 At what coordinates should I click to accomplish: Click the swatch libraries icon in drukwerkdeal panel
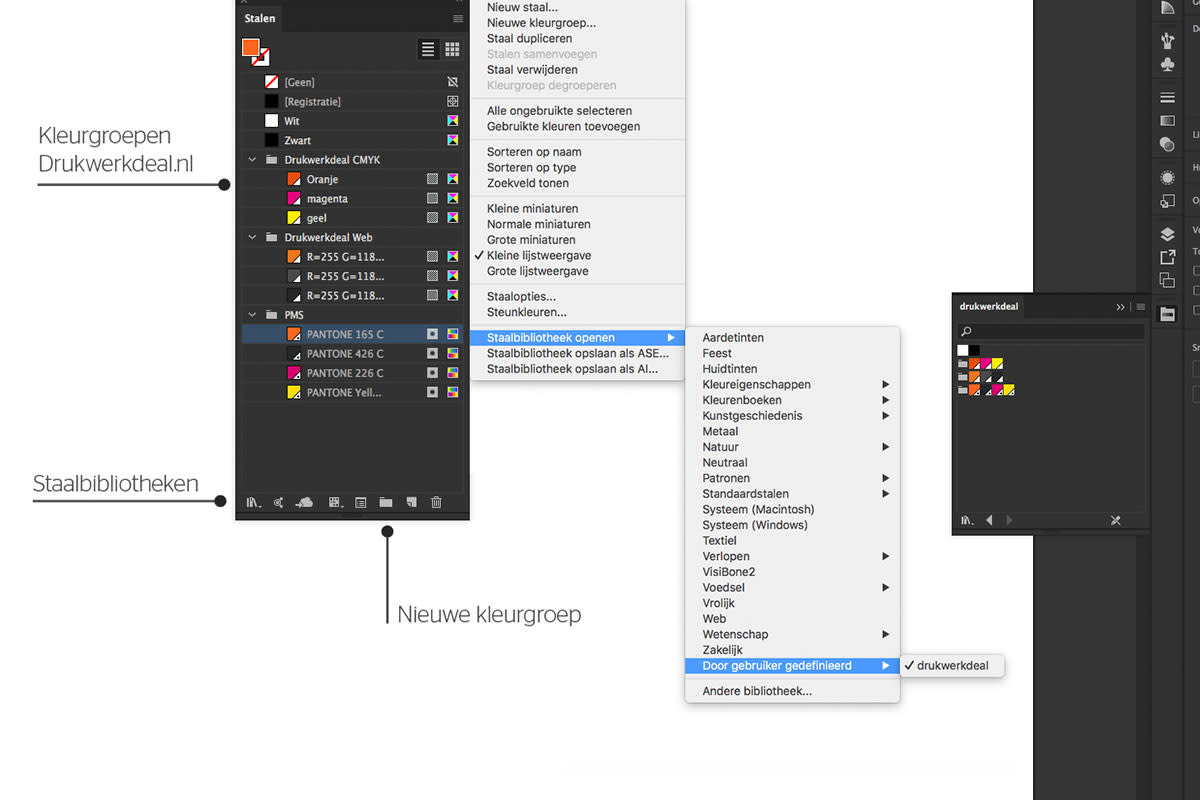point(967,520)
